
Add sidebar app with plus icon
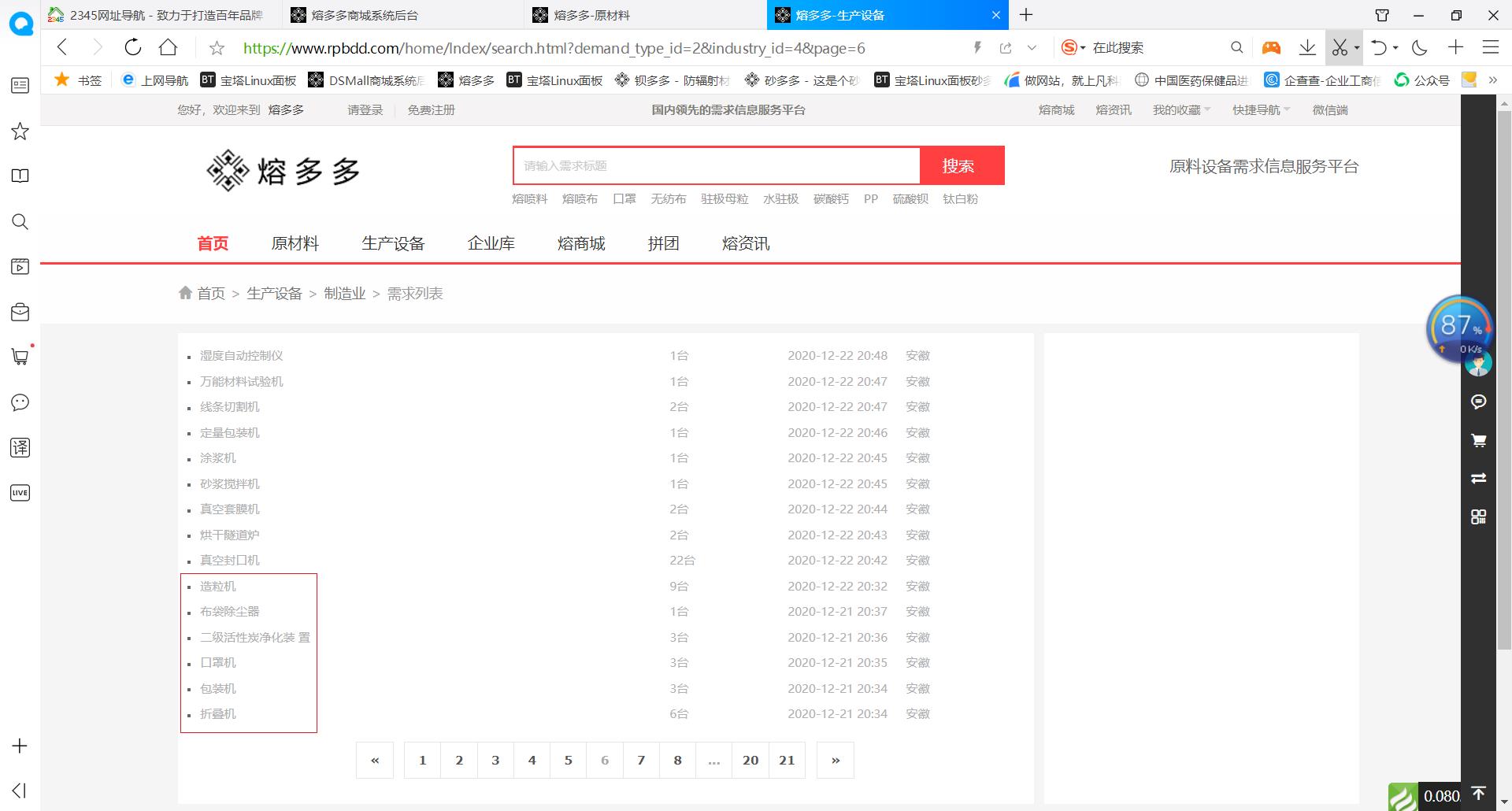(20, 746)
